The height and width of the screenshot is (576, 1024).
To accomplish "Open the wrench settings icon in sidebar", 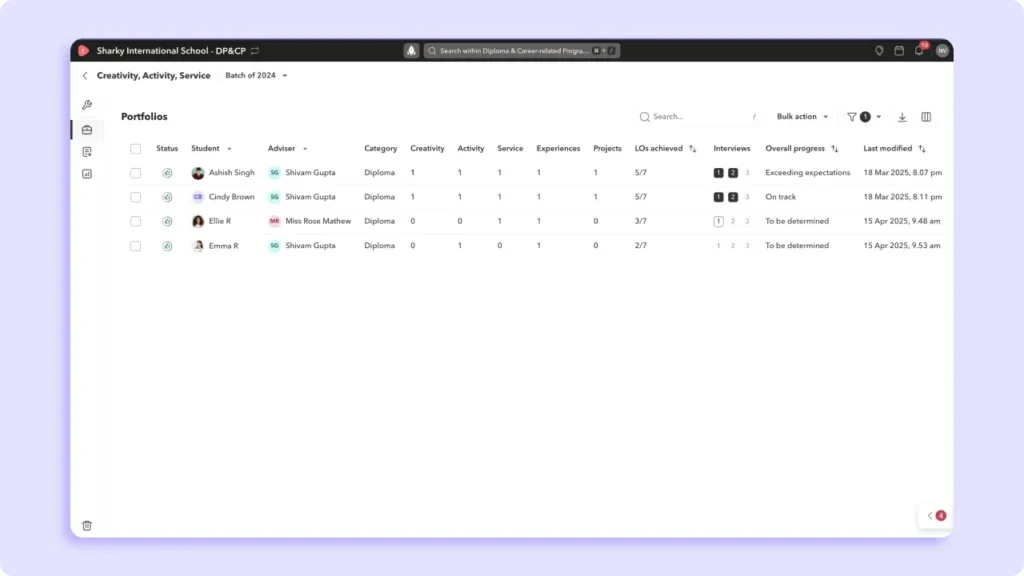I will pos(87,105).
